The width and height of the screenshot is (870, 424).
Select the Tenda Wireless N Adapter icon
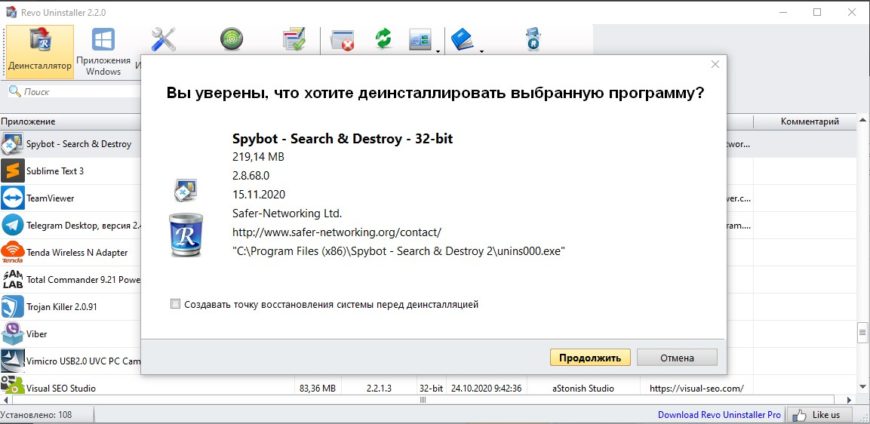coord(12,252)
